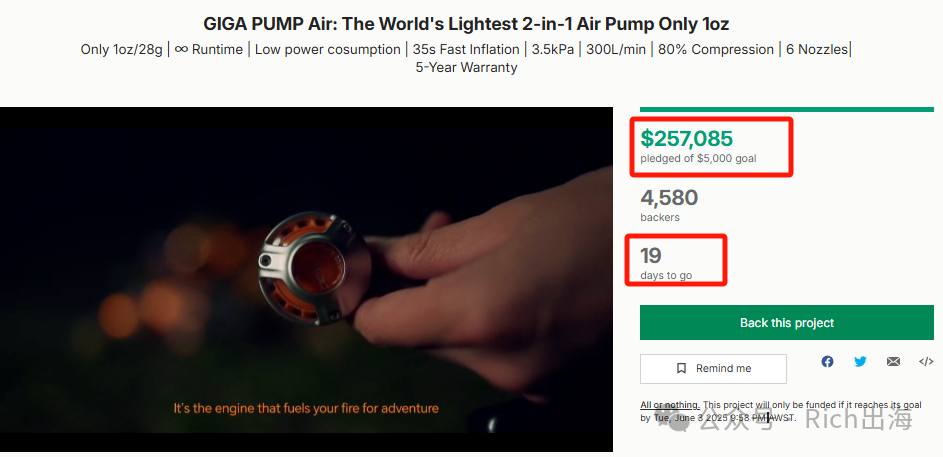
Task: Click the Remind me text label
Action: pos(723,368)
